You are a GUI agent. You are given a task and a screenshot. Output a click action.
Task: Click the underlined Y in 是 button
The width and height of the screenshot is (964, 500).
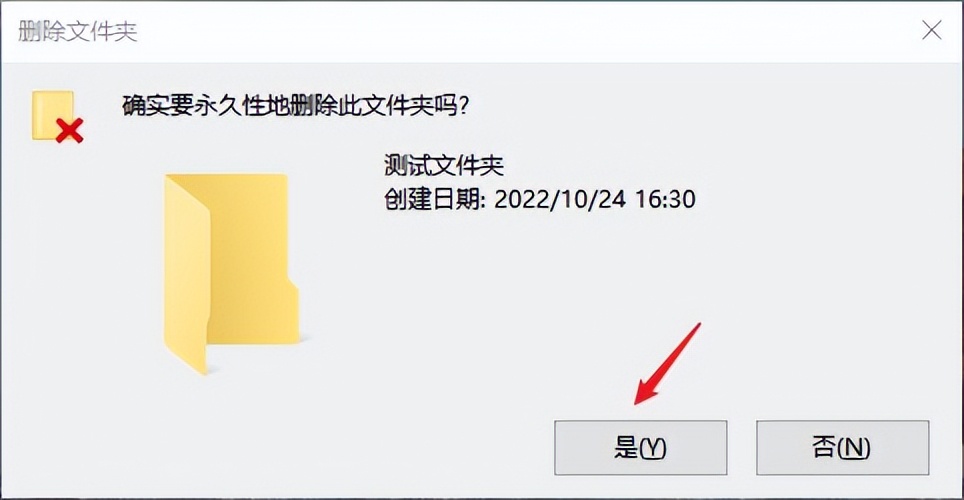click(652, 448)
